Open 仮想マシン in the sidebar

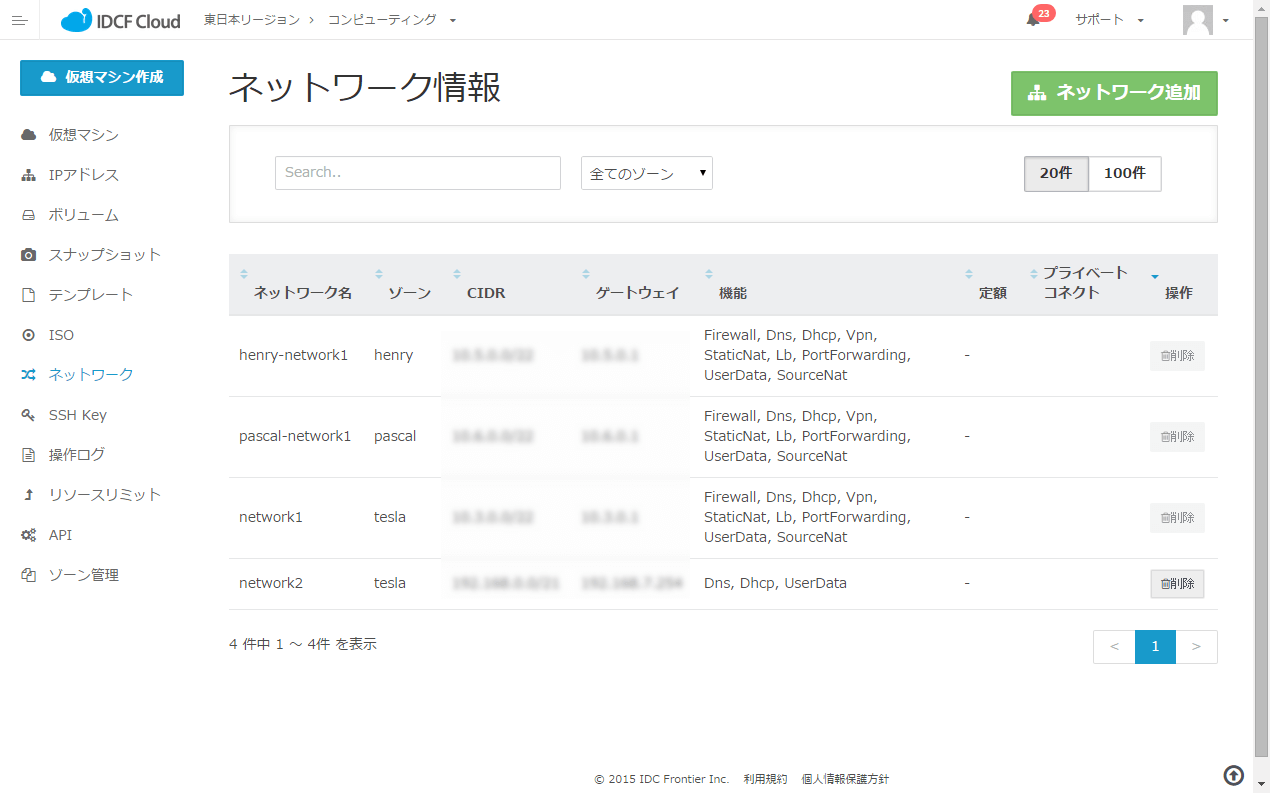tap(83, 135)
